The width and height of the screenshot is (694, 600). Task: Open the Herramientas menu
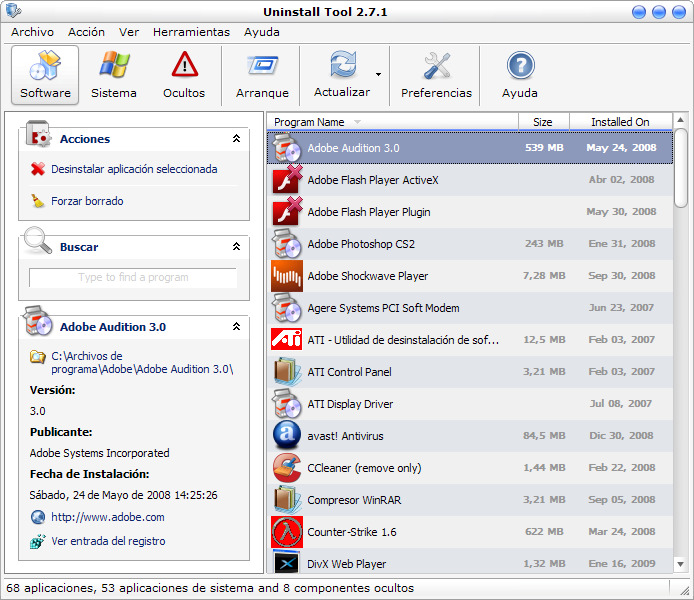point(191,32)
